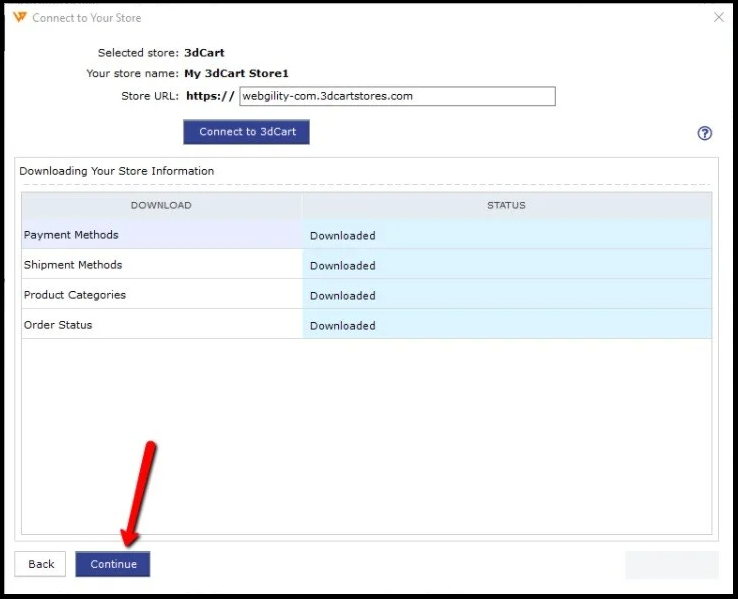Select the Product Categories row
Screen dimensions: 738x599
click(75, 295)
